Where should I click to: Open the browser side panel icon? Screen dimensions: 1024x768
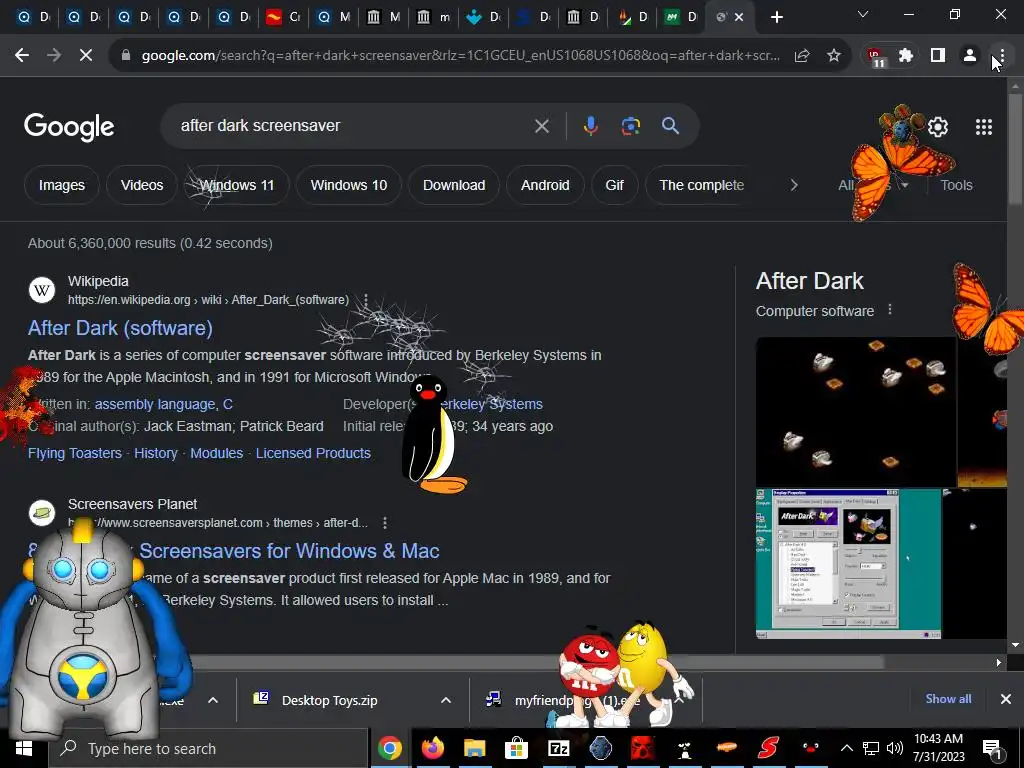[938, 56]
